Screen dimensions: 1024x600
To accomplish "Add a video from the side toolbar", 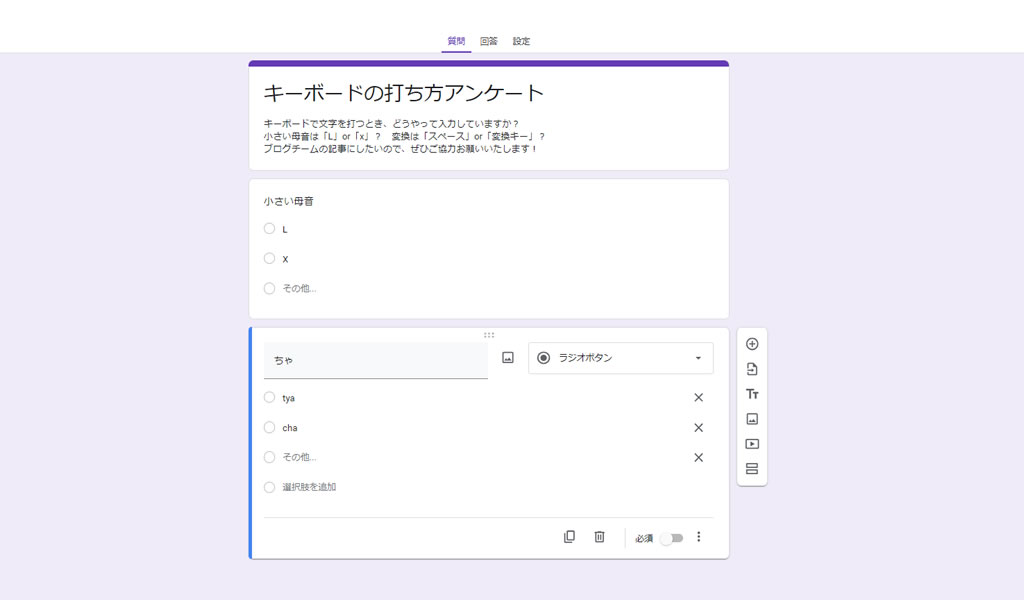I will click(752, 444).
